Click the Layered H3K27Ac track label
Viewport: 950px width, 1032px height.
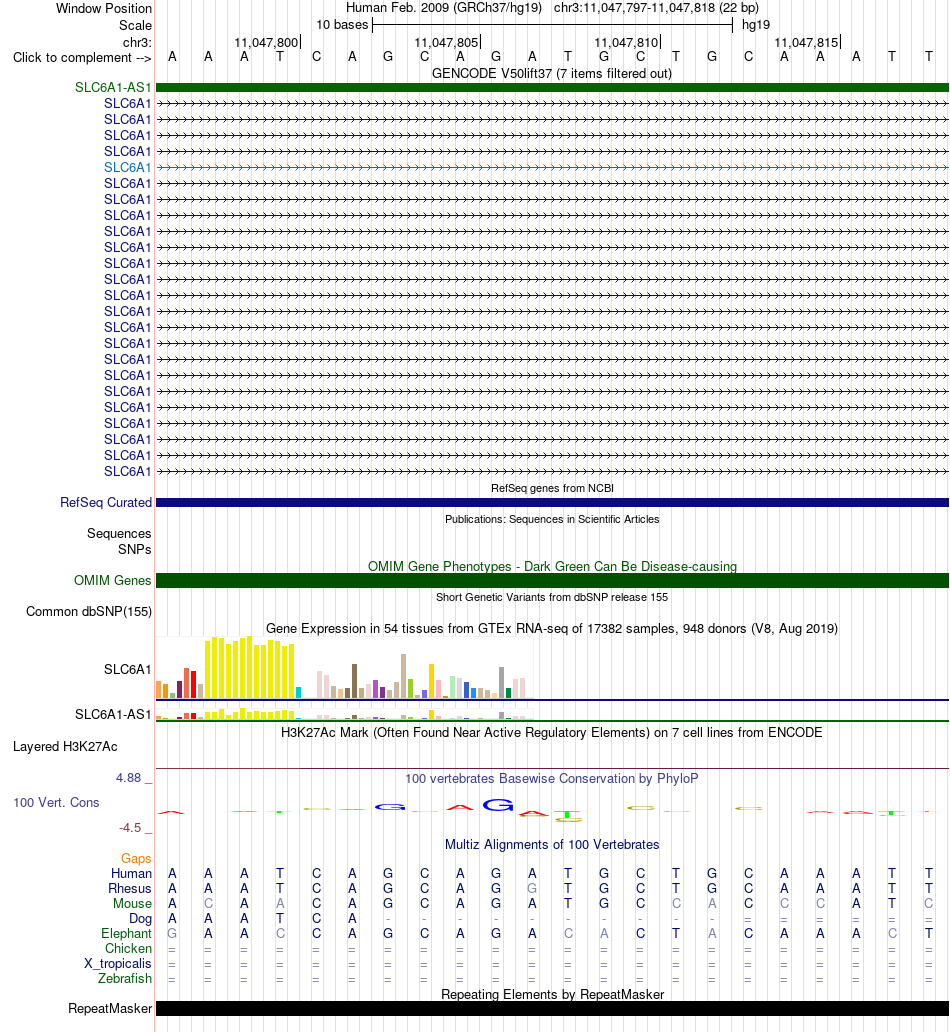[65, 747]
